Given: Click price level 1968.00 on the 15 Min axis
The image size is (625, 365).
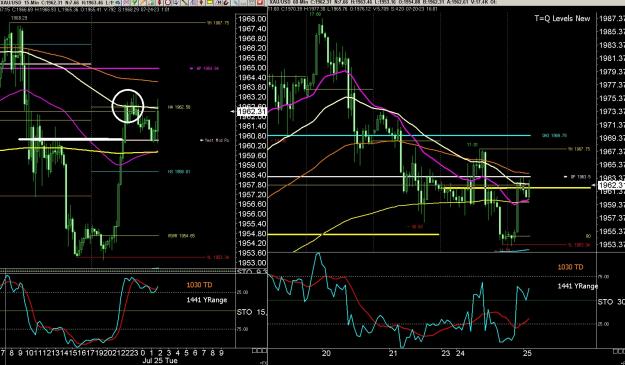Looking at the screenshot, I should pyautogui.click(x=252, y=19).
